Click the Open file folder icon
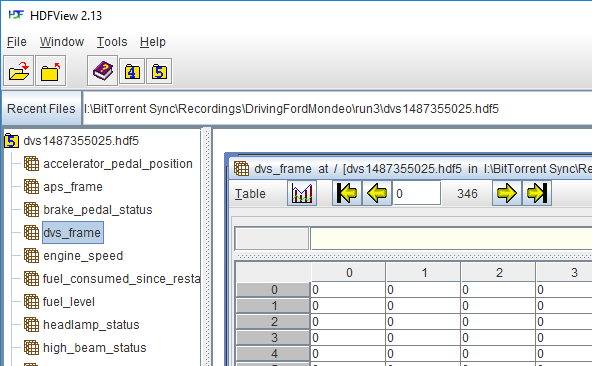This screenshot has height=366, width=592. (18, 71)
